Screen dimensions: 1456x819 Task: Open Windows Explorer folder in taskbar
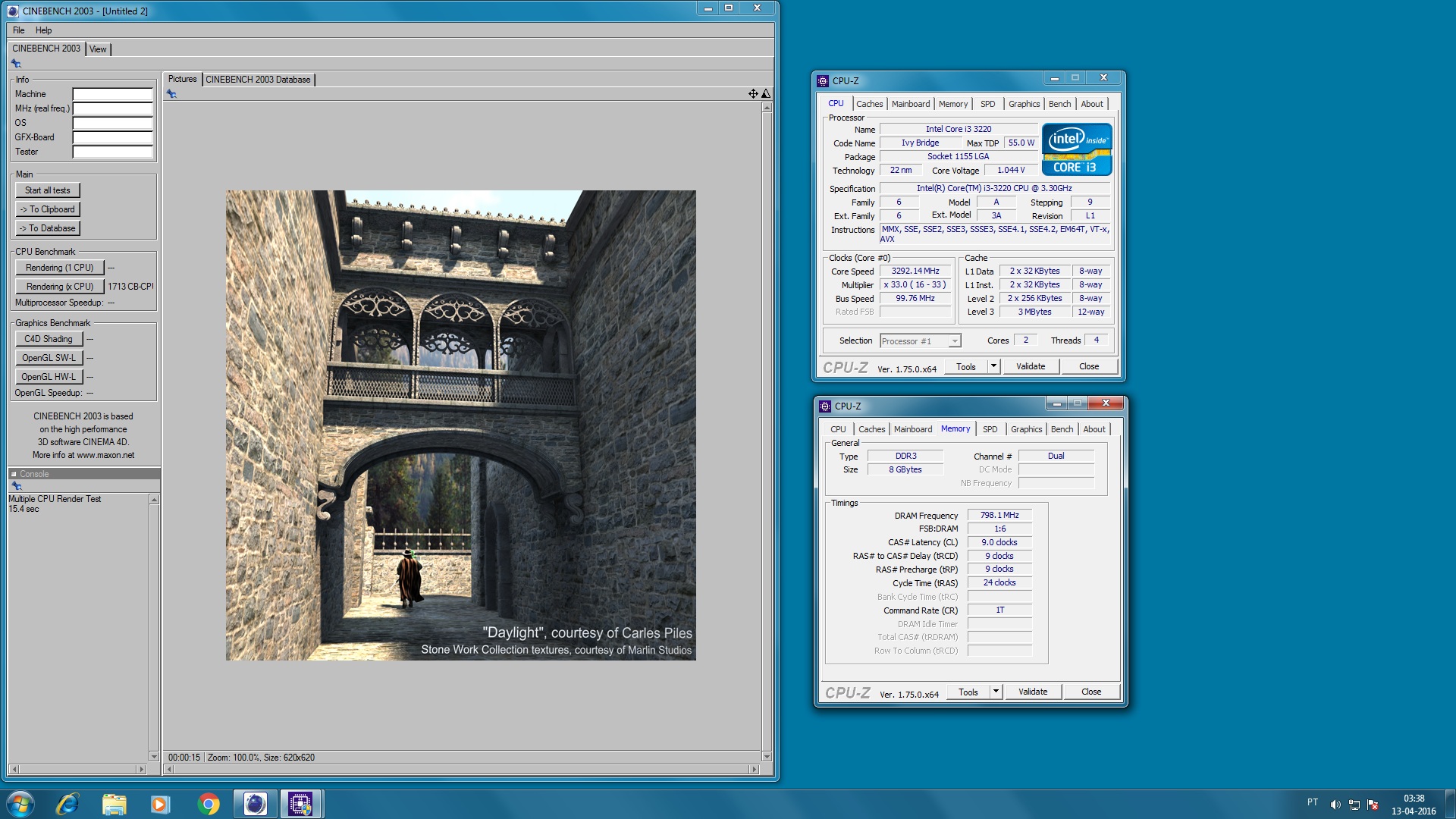click(x=114, y=804)
